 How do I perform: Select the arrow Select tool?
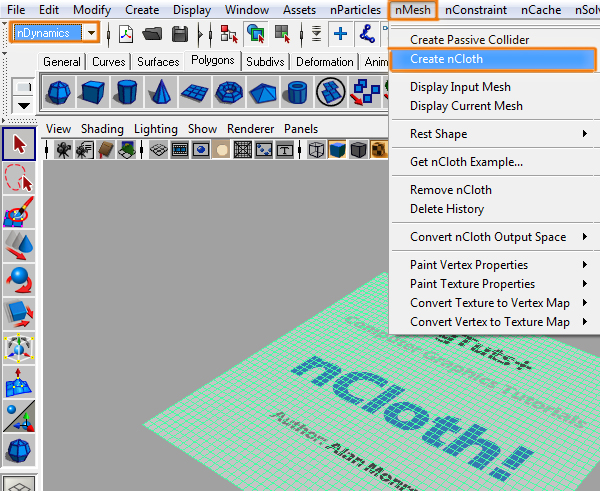19,144
